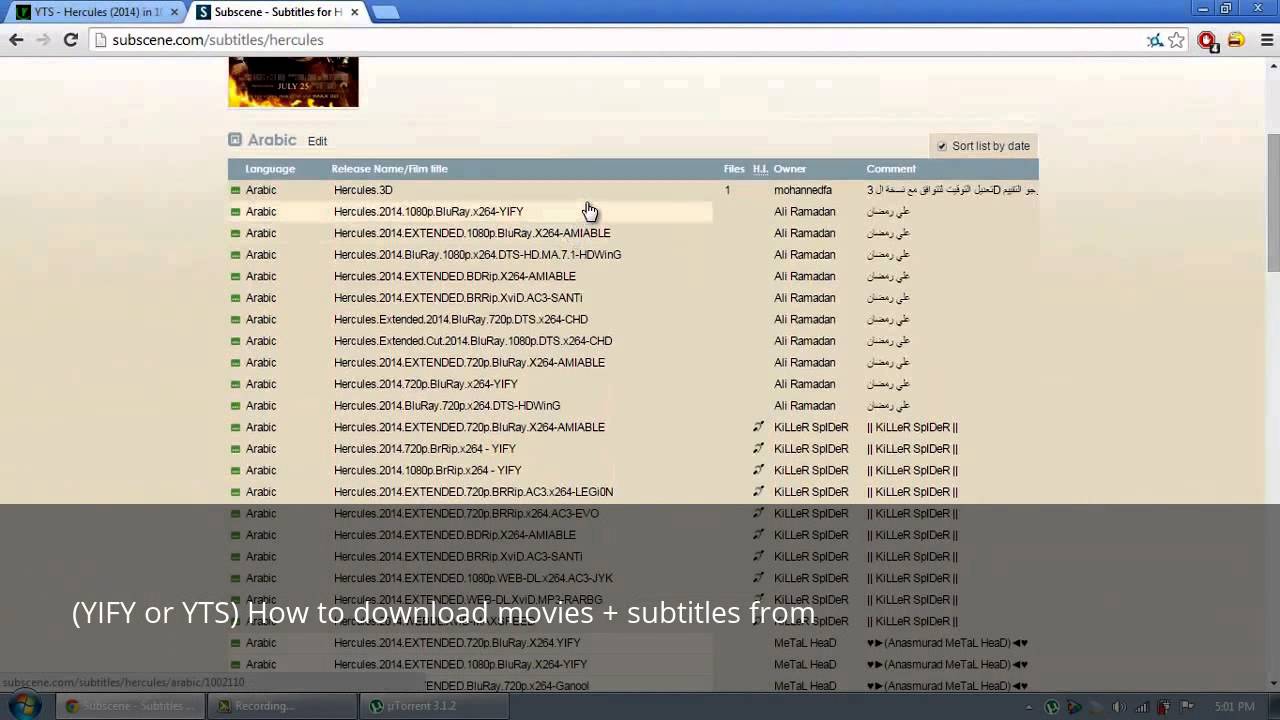Open the AdBlock extension icon
Viewport: 1280px width, 720px height.
click(1208, 40)
